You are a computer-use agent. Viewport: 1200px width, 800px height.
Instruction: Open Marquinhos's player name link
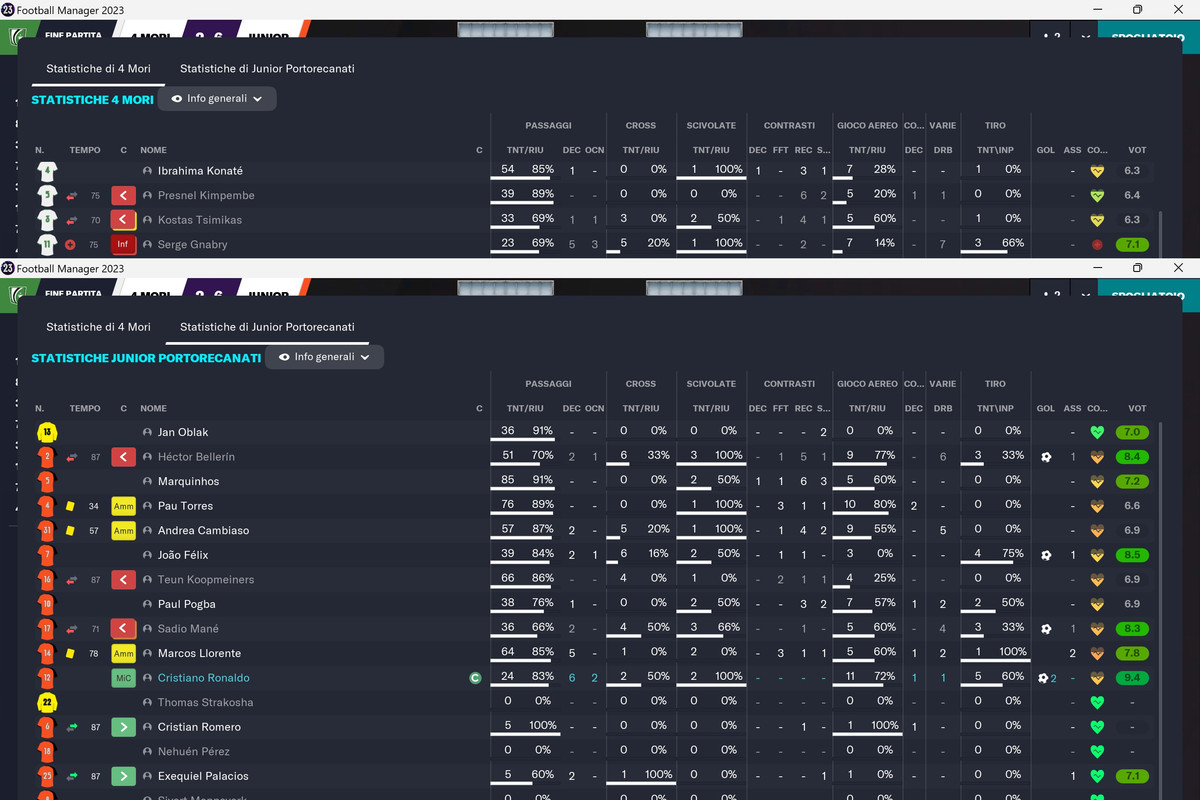[188, 482]
